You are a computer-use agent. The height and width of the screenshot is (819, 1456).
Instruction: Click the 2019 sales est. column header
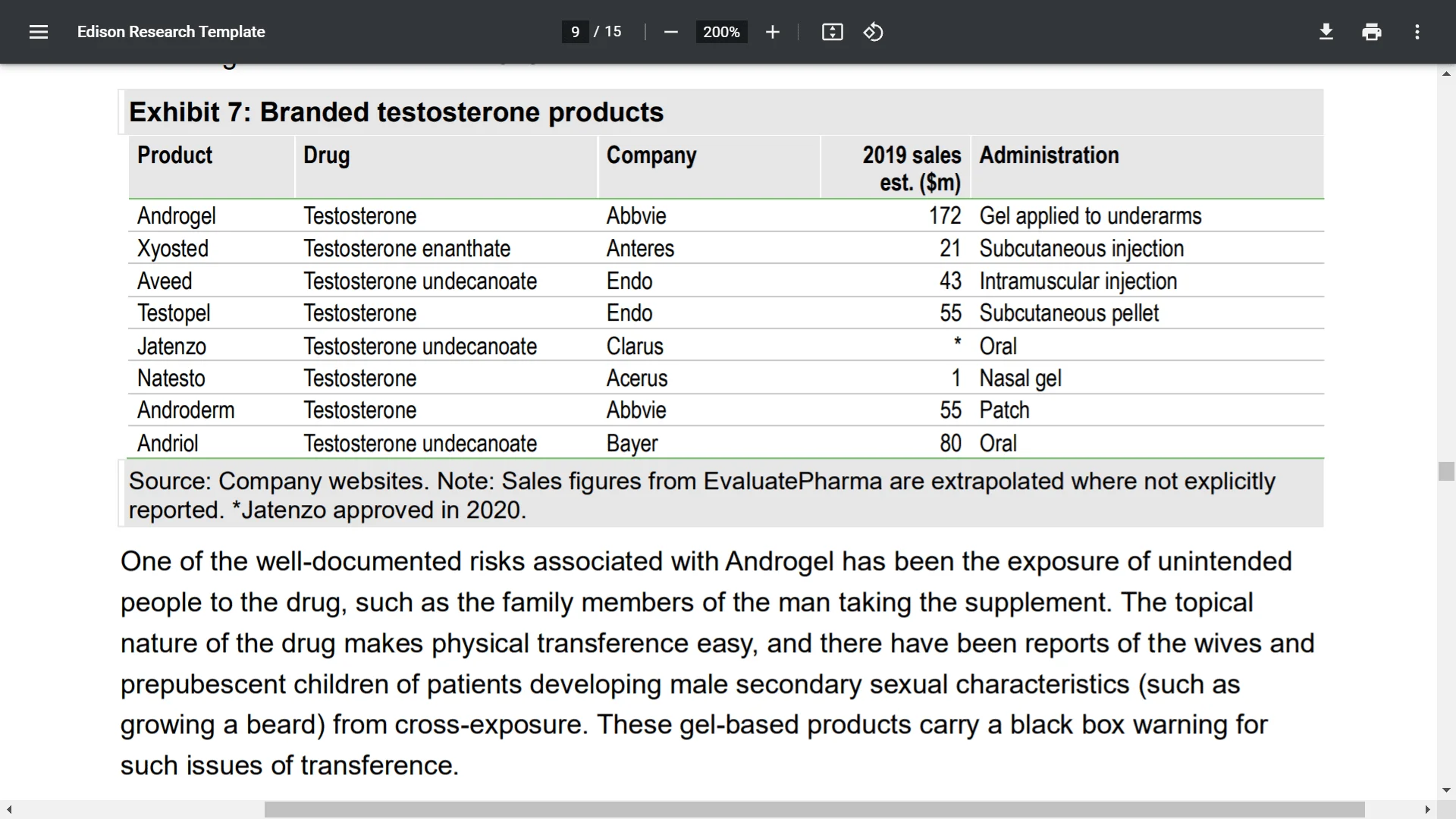pos(912,168)
